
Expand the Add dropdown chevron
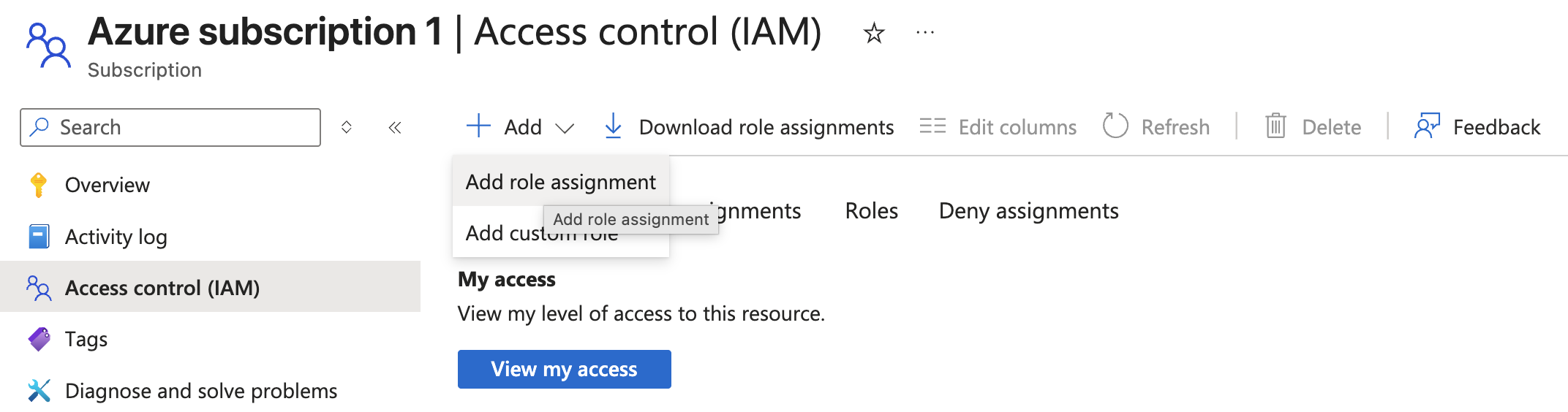pyautogui.click(x=565, y=129)
